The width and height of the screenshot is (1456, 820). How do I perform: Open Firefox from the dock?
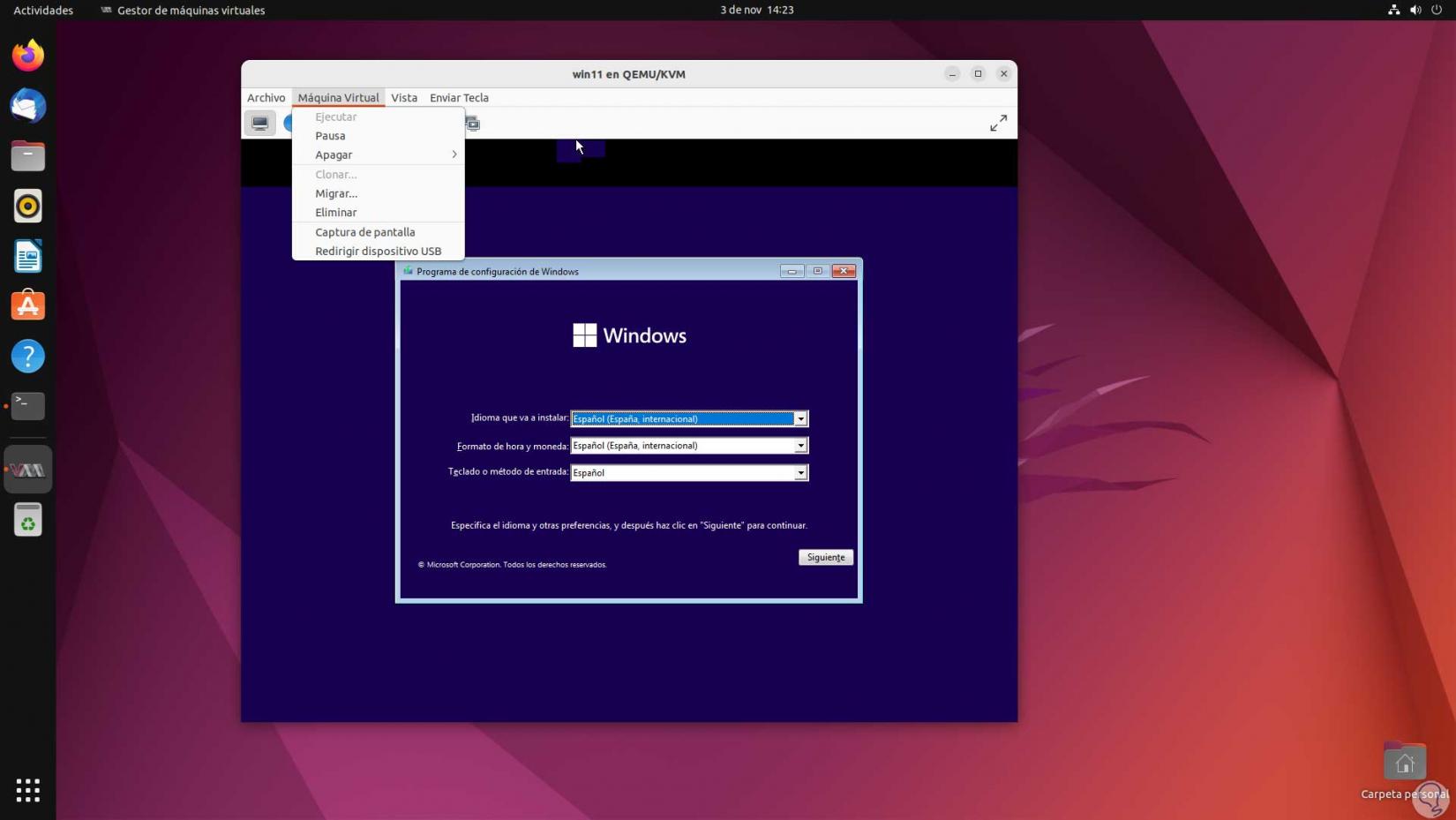[x=28, y=56]
